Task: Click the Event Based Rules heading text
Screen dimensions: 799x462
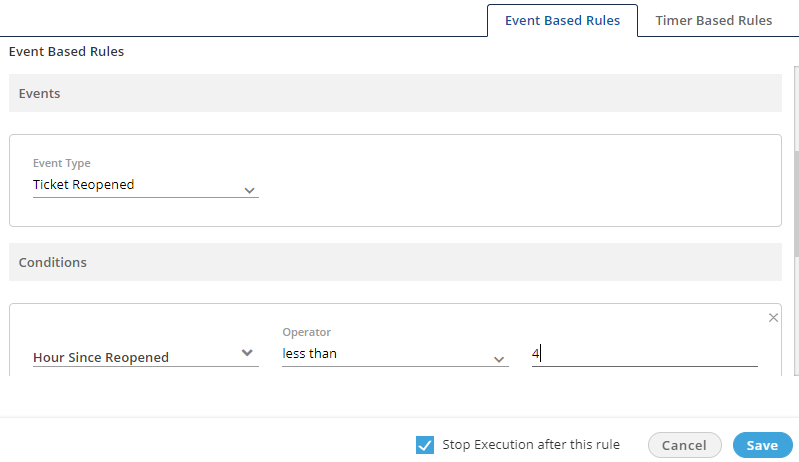Action: 66,51
